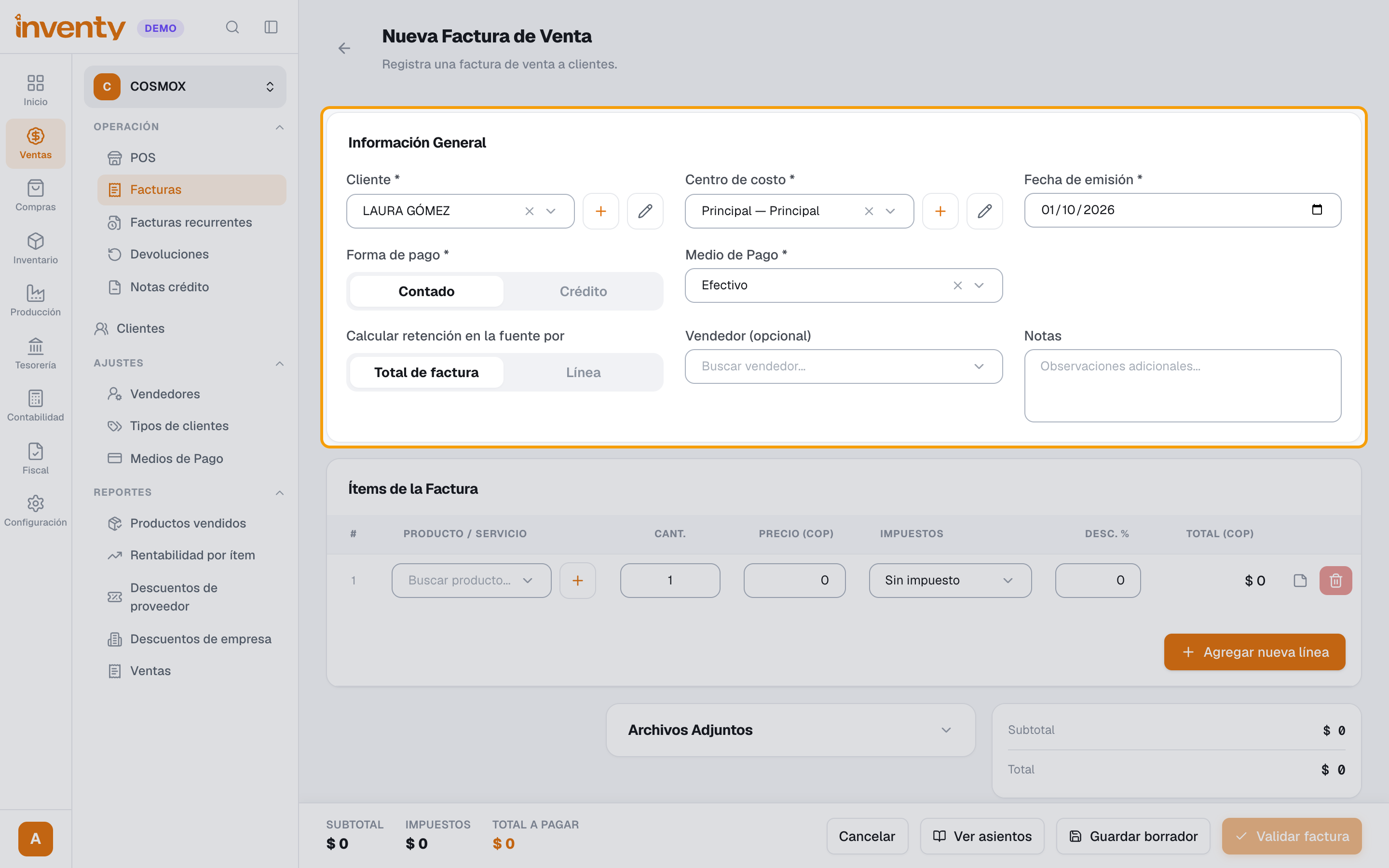
Task: Go back using the left arrow
Action: click(344, 48)
